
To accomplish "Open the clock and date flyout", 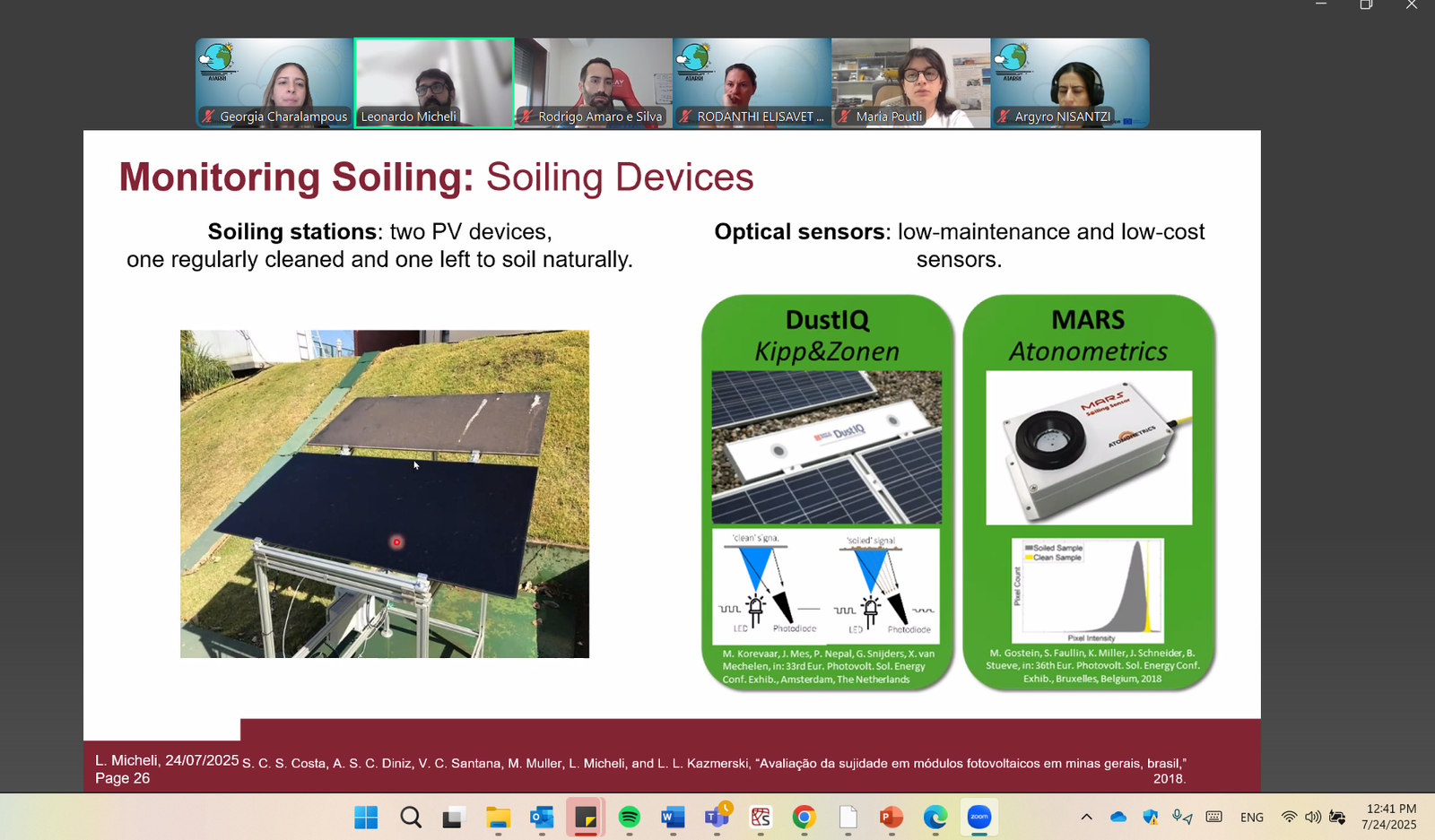I will pyautogui.click(x=1388, y=817).
